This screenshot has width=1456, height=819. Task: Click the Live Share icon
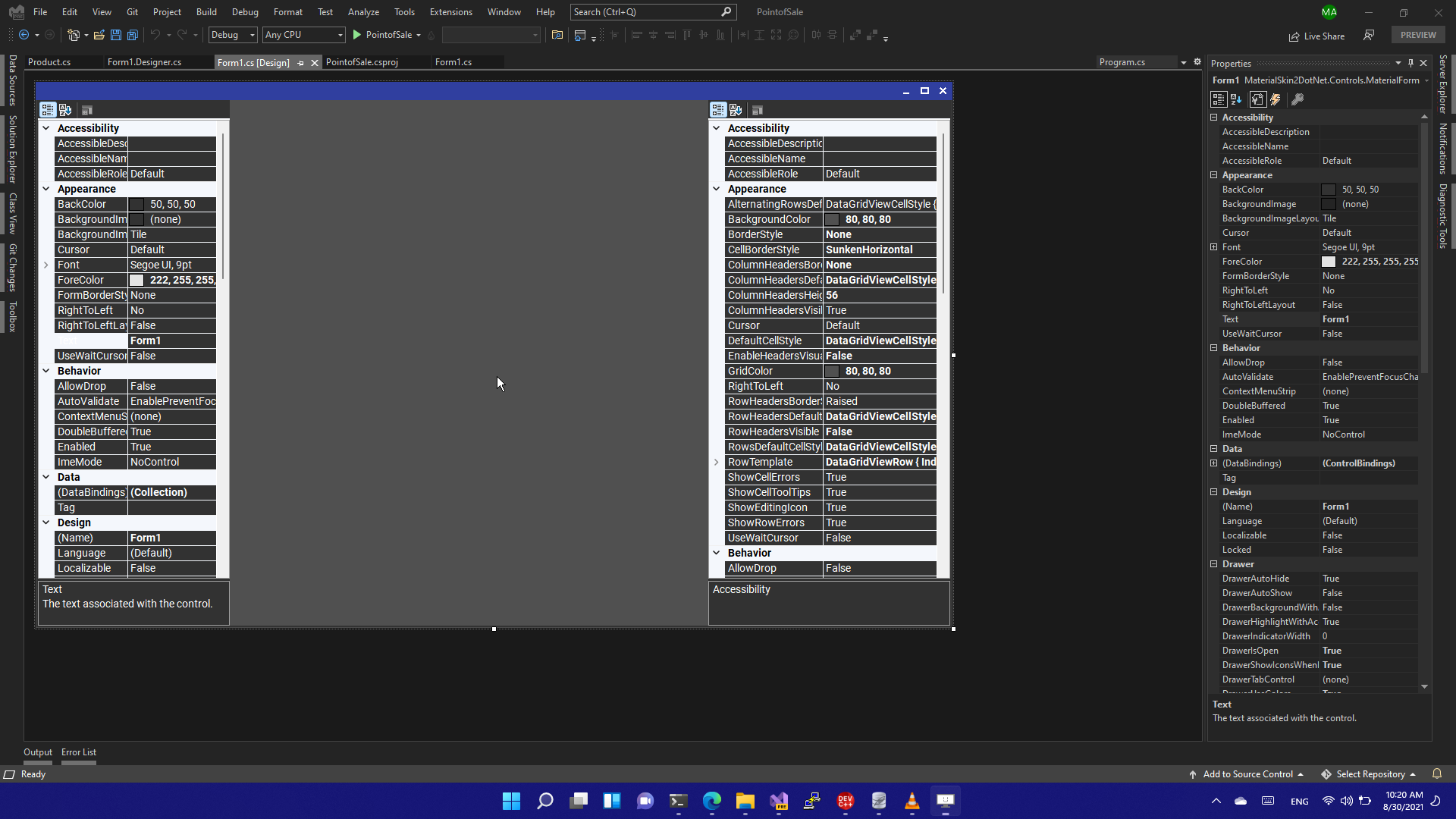click(x=1294, y=36)
